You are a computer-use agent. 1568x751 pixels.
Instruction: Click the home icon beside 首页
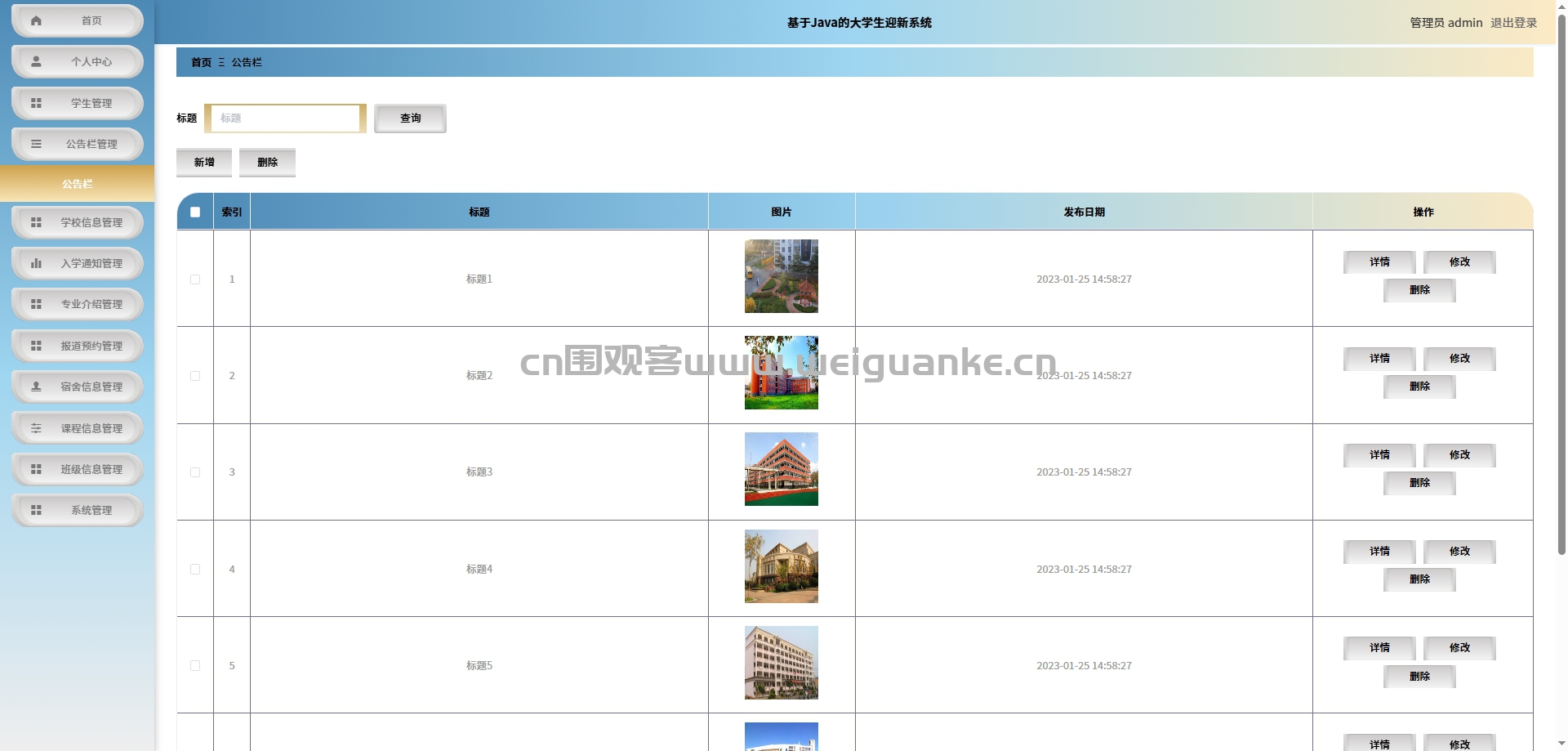click(x=36, y=21)
